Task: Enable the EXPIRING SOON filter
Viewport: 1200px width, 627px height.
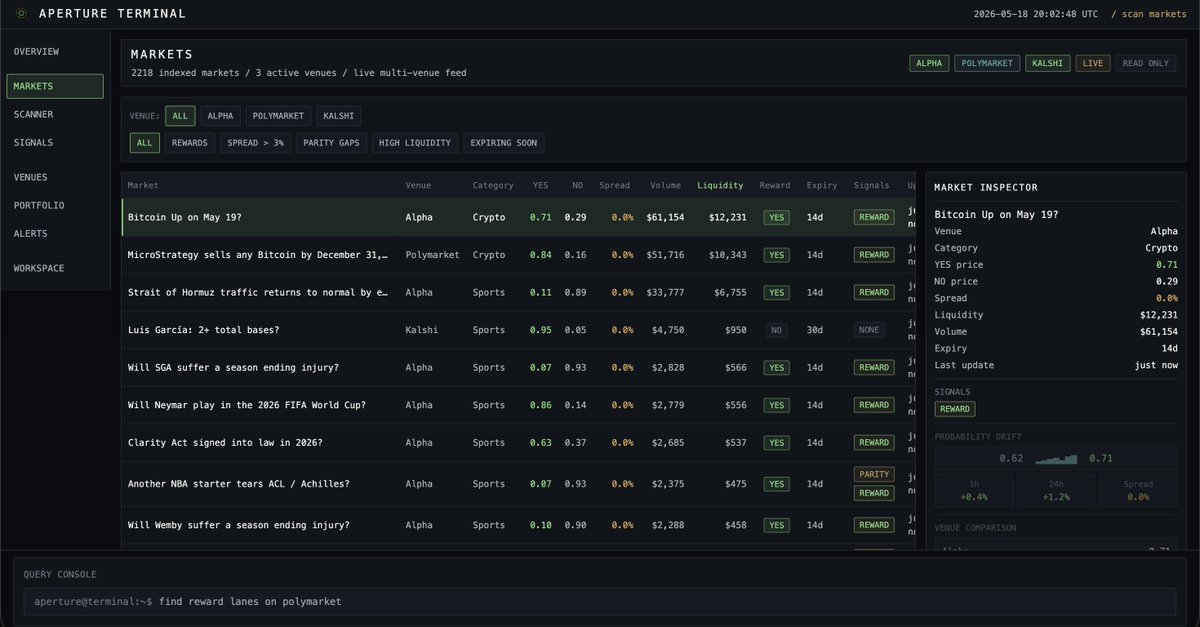Action: point(503,143)
